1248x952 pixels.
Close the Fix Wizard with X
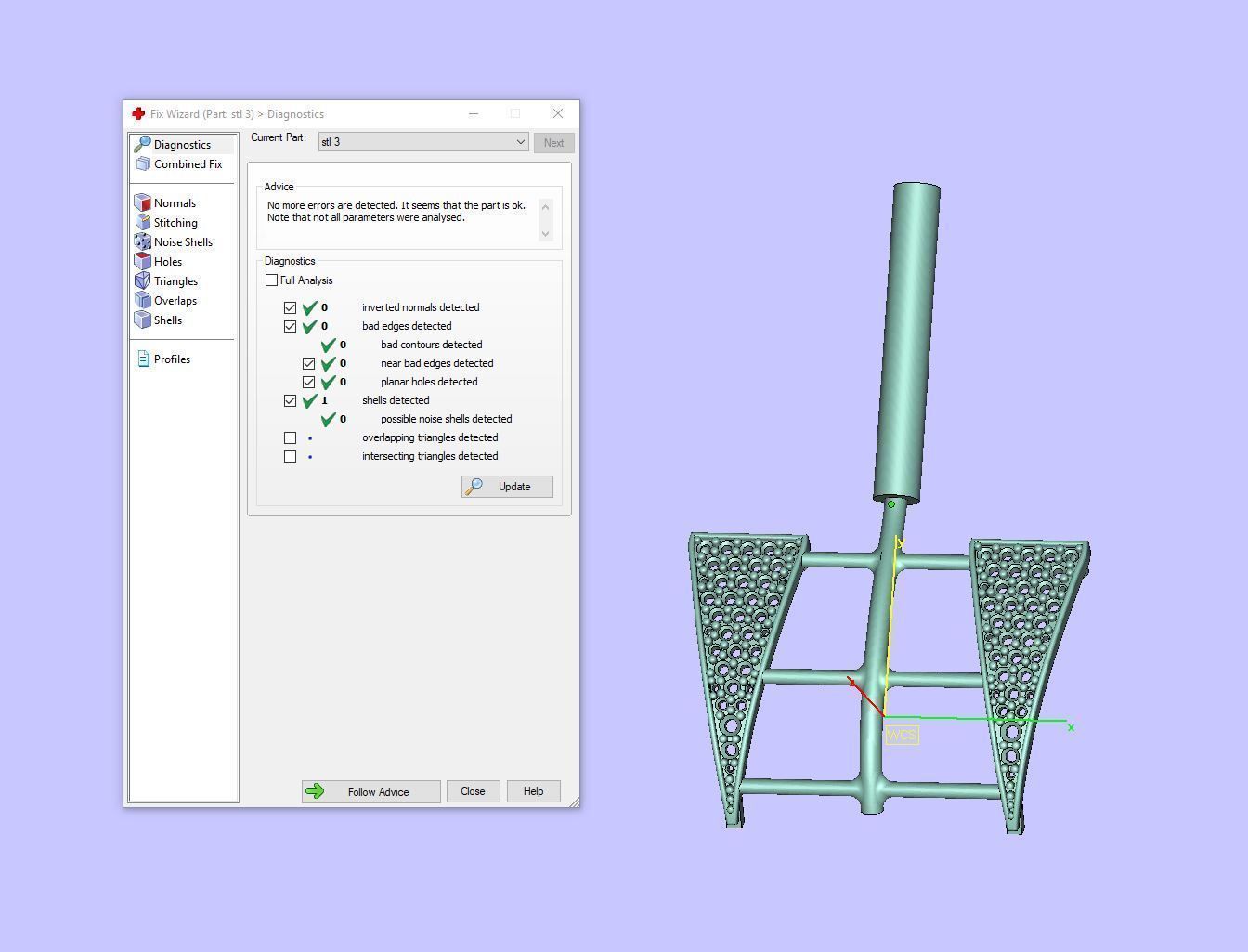pyautogui.click(x=558, y=113)
